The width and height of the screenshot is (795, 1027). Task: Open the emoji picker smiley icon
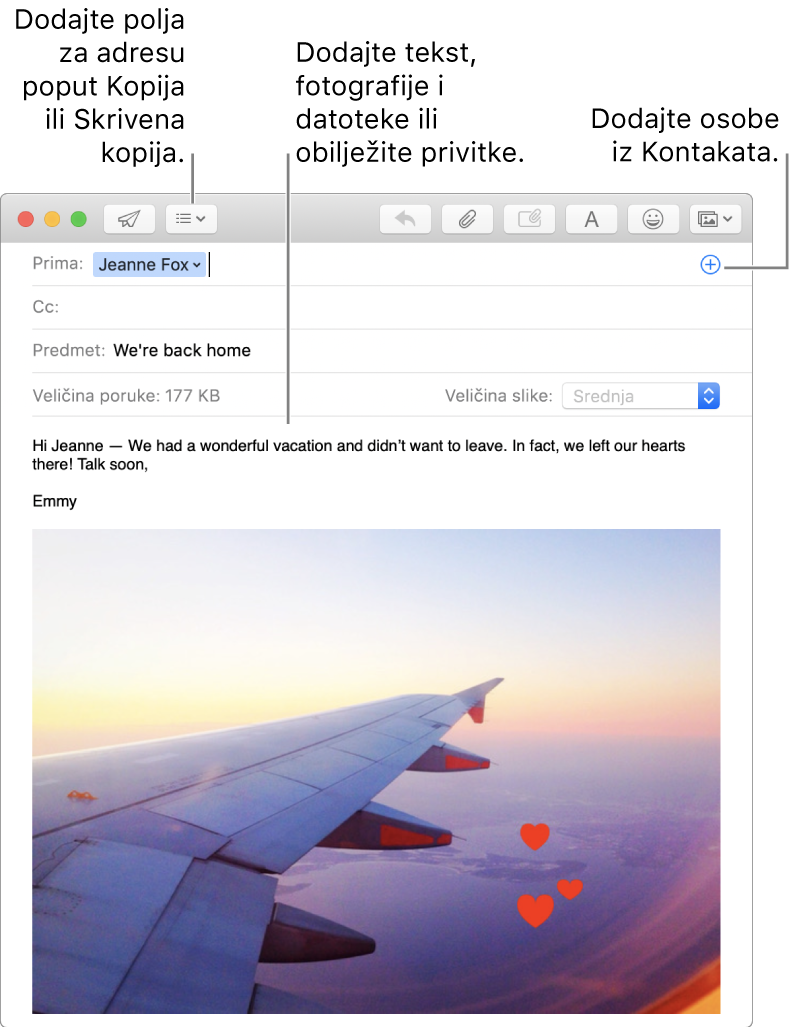pos(653,219)
